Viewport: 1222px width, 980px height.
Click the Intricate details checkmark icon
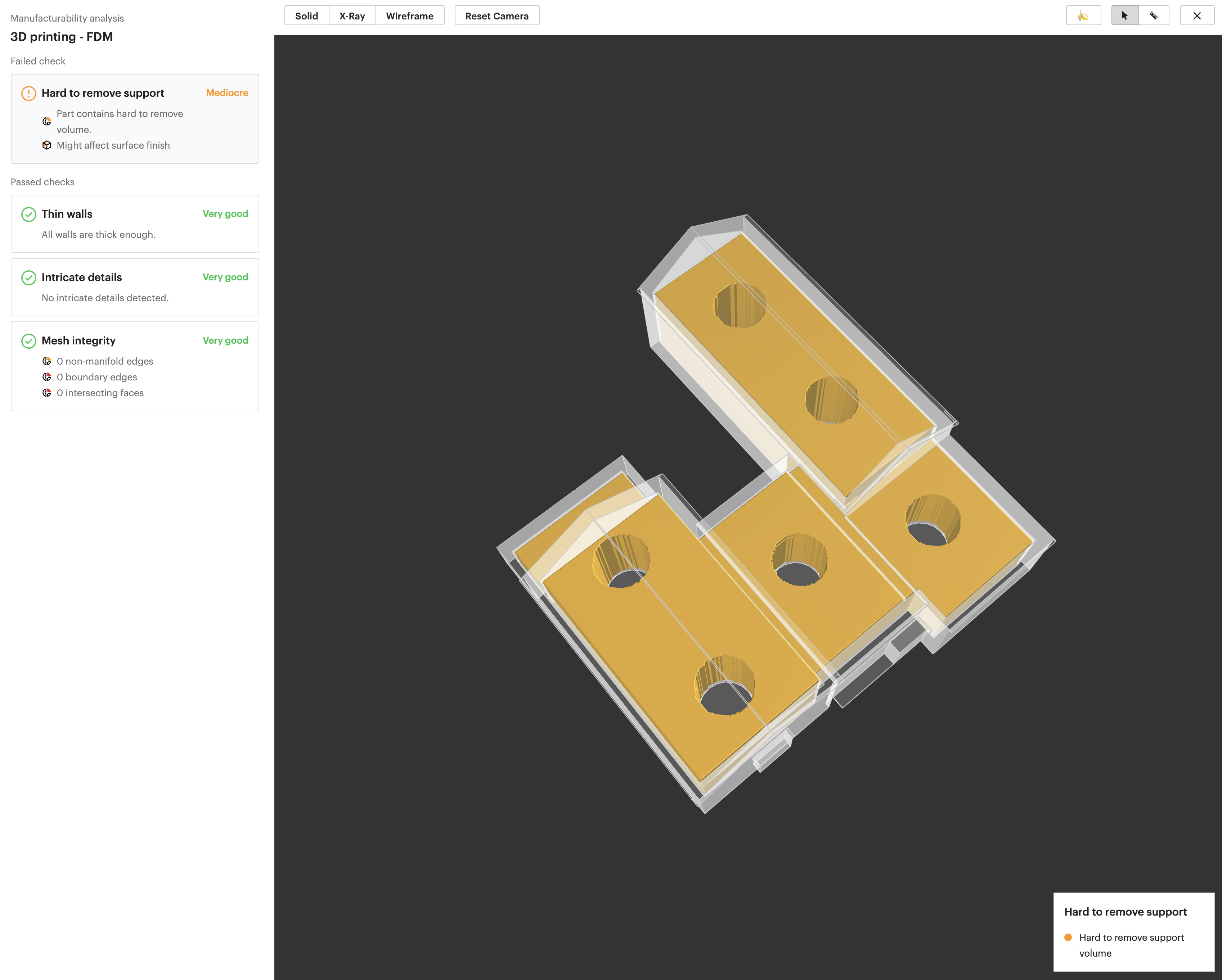tap(28, 277)
